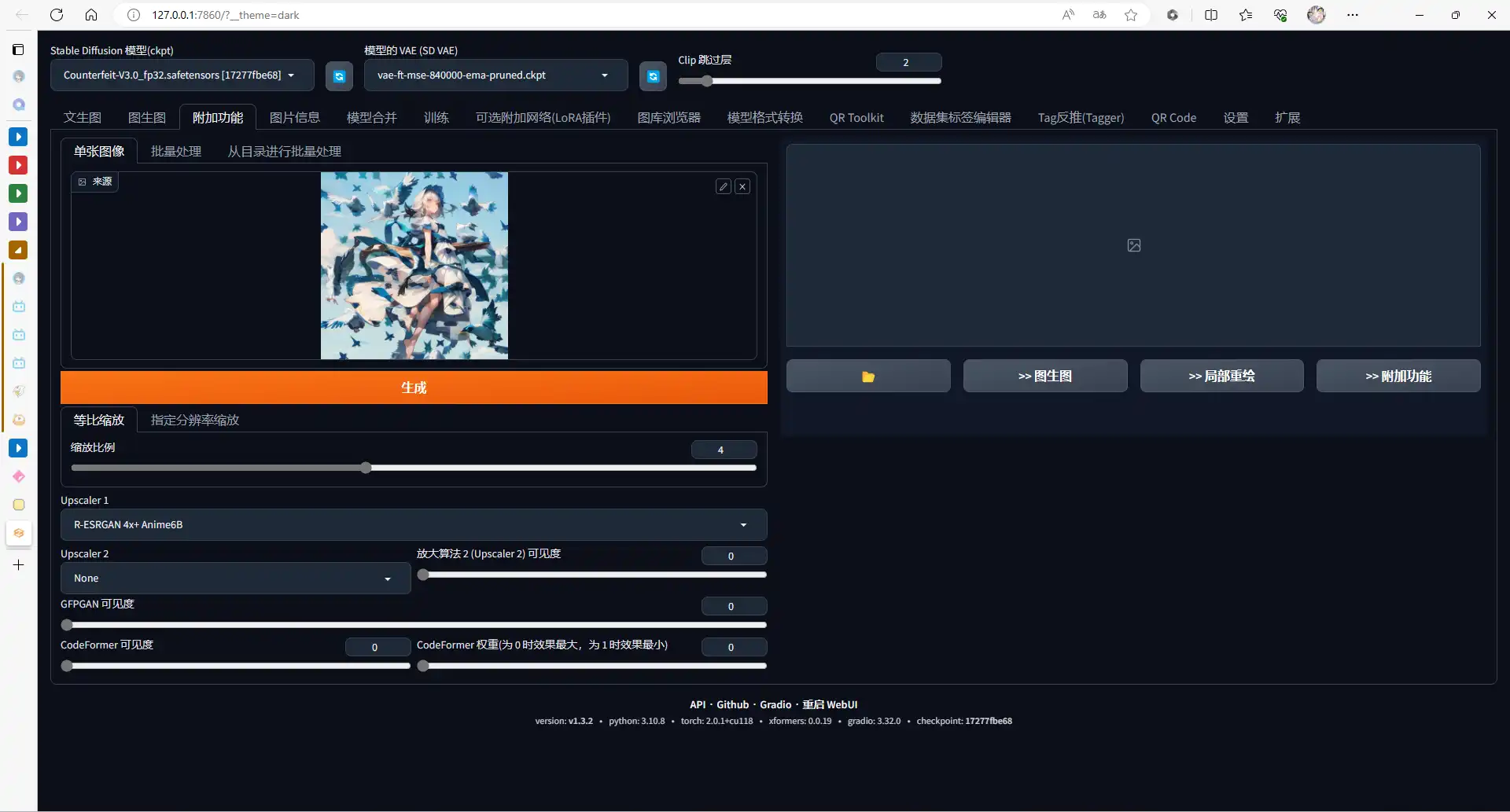Click the edit pencil on source image

click(x=724, y=186)
